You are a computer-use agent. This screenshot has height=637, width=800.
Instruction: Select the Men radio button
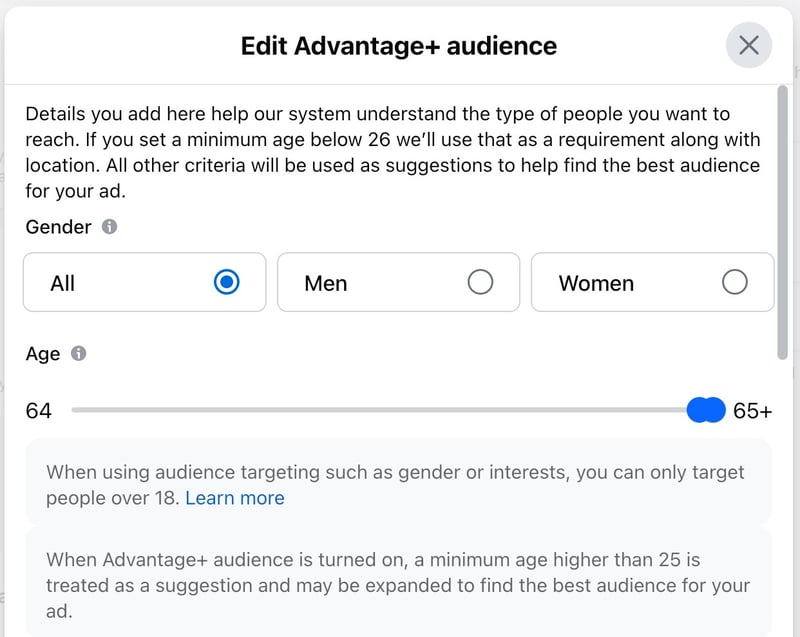coord(482,282)
